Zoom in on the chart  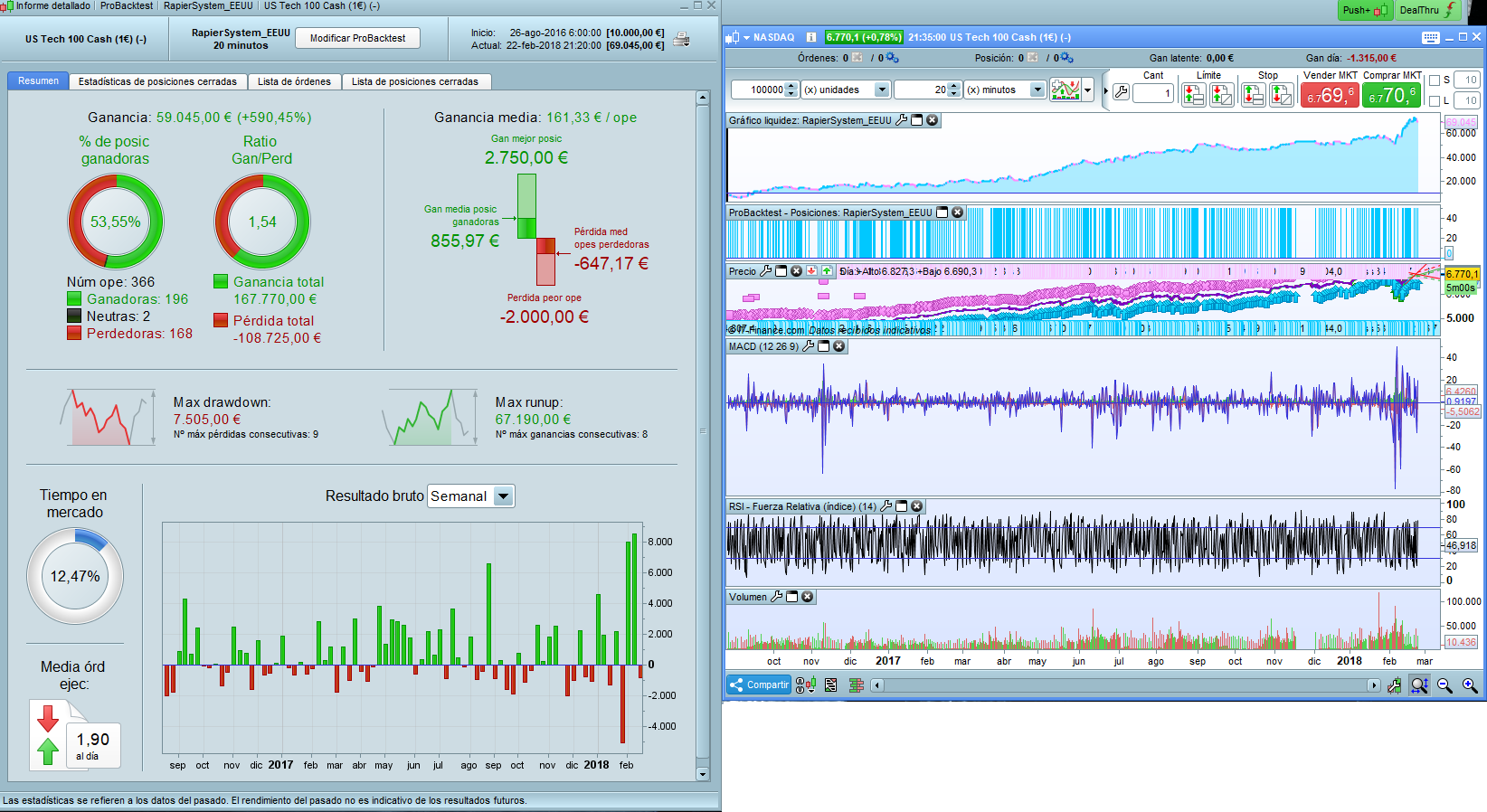point(1470,685)
